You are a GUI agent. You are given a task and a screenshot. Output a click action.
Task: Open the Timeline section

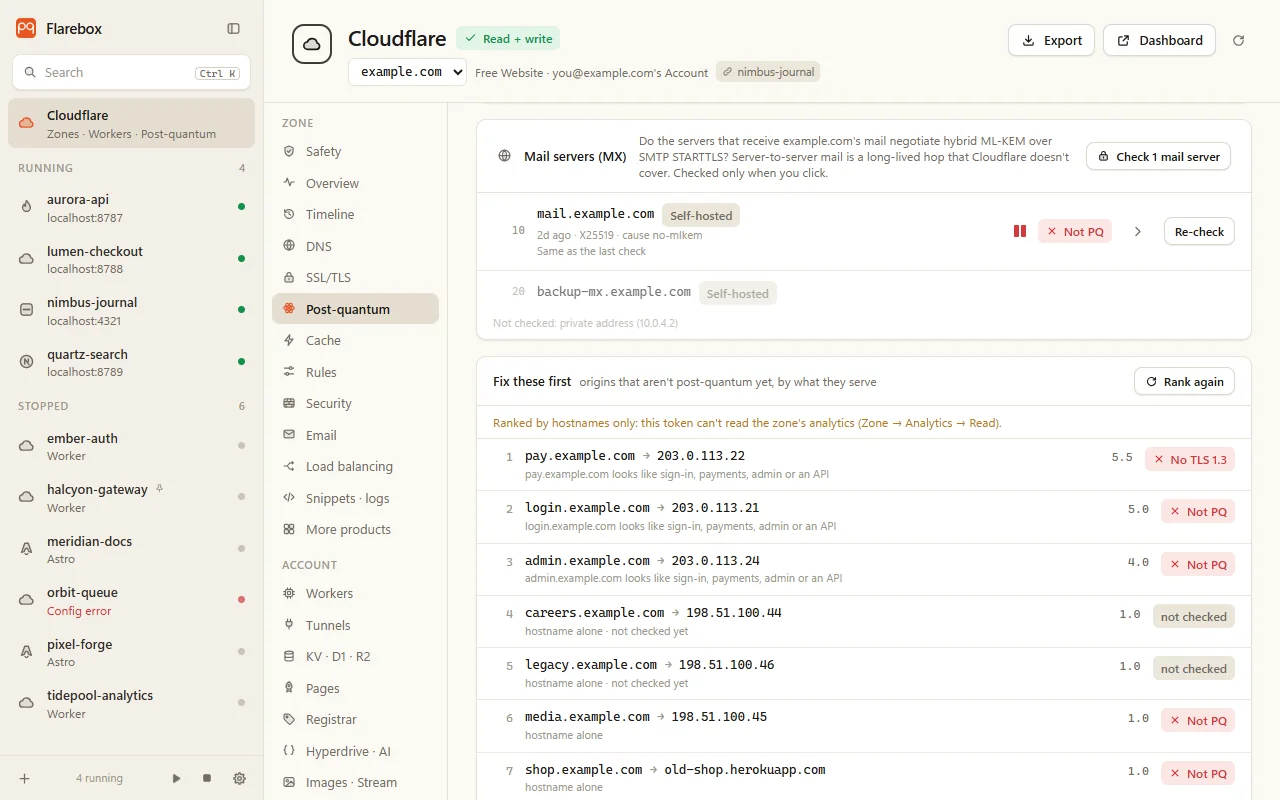click(x=355, y=214)
